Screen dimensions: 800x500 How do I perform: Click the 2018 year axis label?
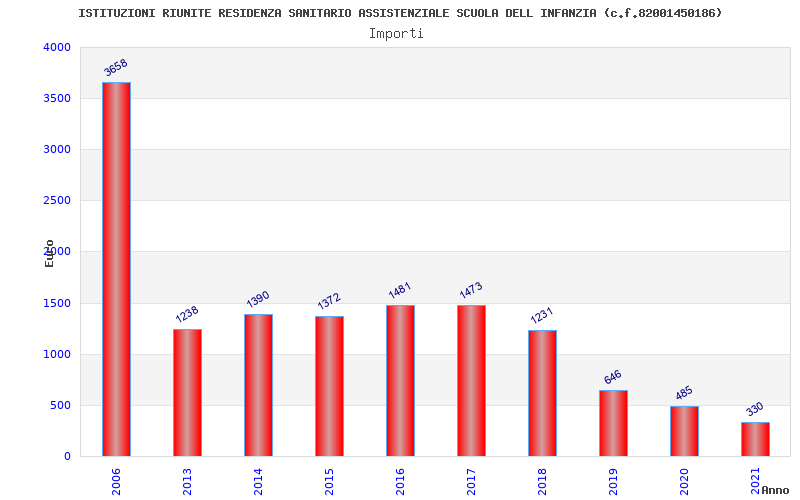point(542,481)
